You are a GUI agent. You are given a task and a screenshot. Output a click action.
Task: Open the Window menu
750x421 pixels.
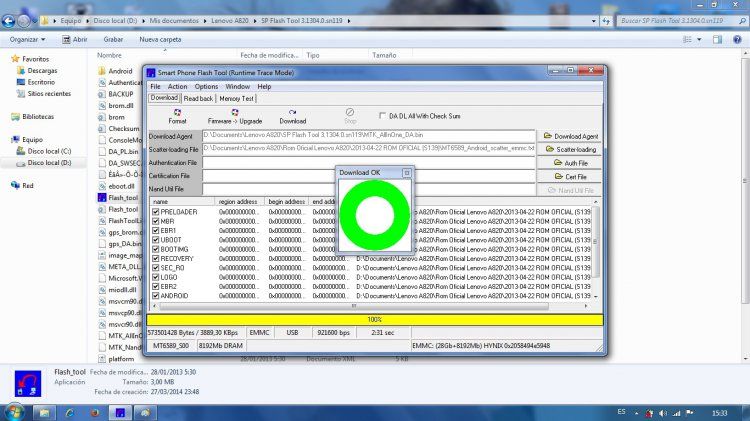[238, 87]
